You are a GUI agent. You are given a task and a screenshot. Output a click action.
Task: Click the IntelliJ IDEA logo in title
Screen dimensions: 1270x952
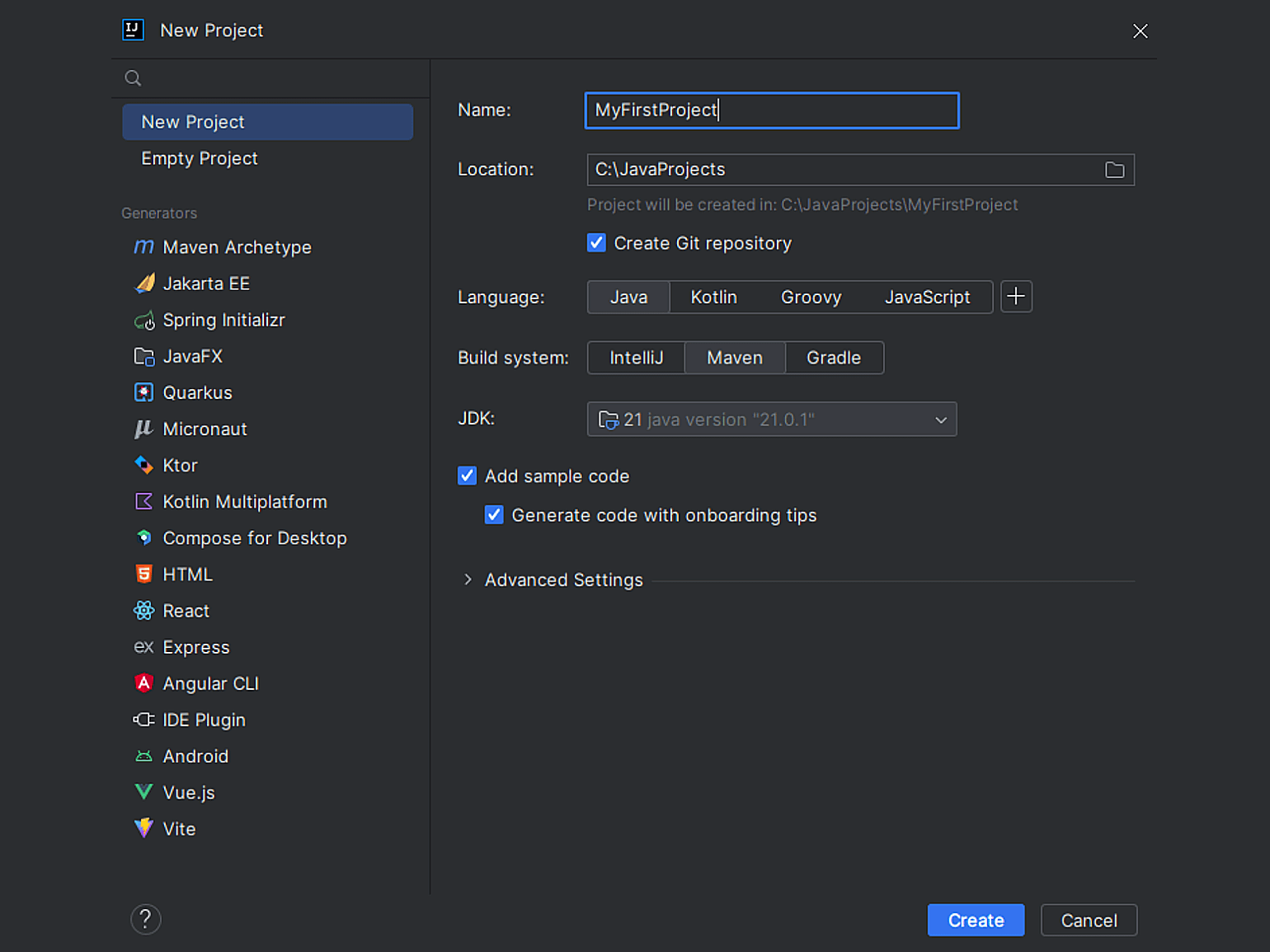134,30
